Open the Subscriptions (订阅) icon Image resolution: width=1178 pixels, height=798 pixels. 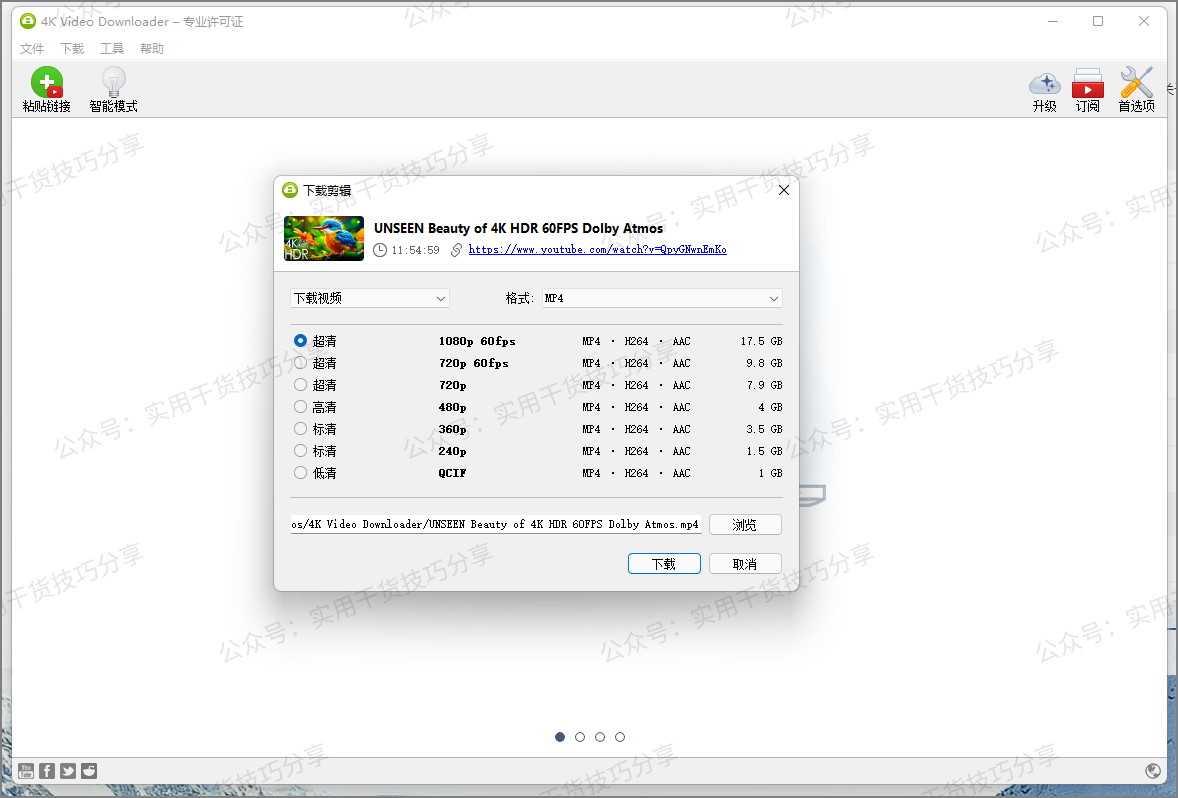pyautogui.click(x=1087, y=83)
